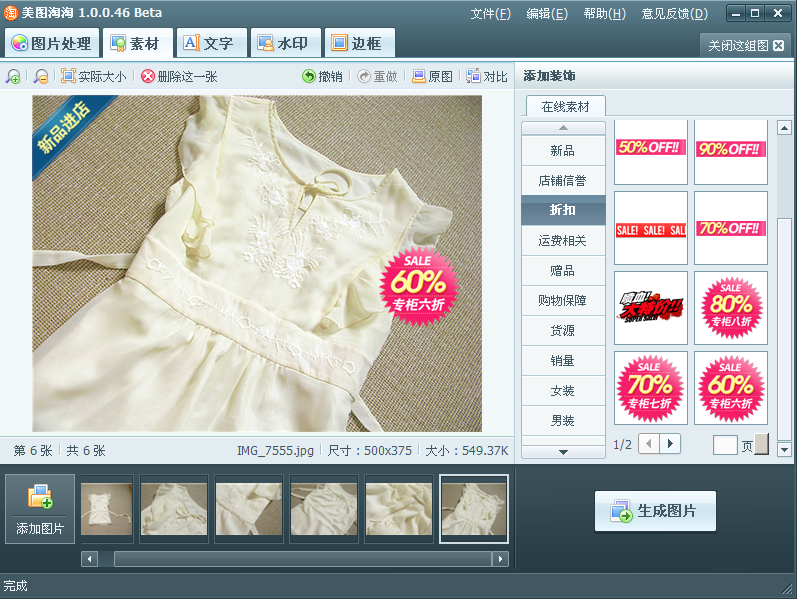Image resolution: width=797 pixels, height=599 pixels.
Task: Choose the 运费相关 category
Action: (563, 241)
